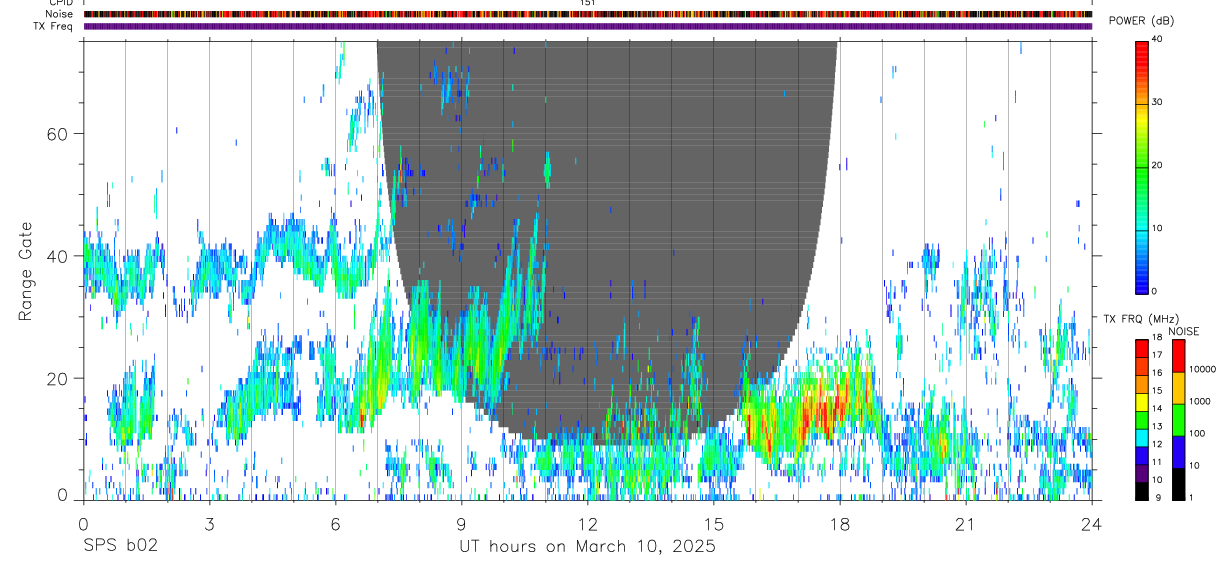Click the "18" label on the TX FRQ scale
1228x567 pixels.
coord(1157,338)
